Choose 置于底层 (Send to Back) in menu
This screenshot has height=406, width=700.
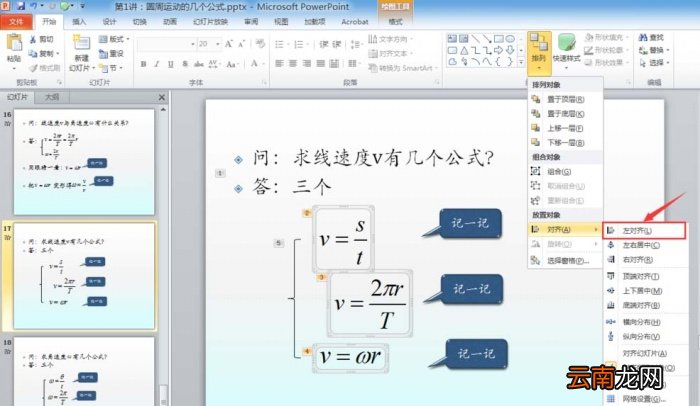[x=565, y=114]
